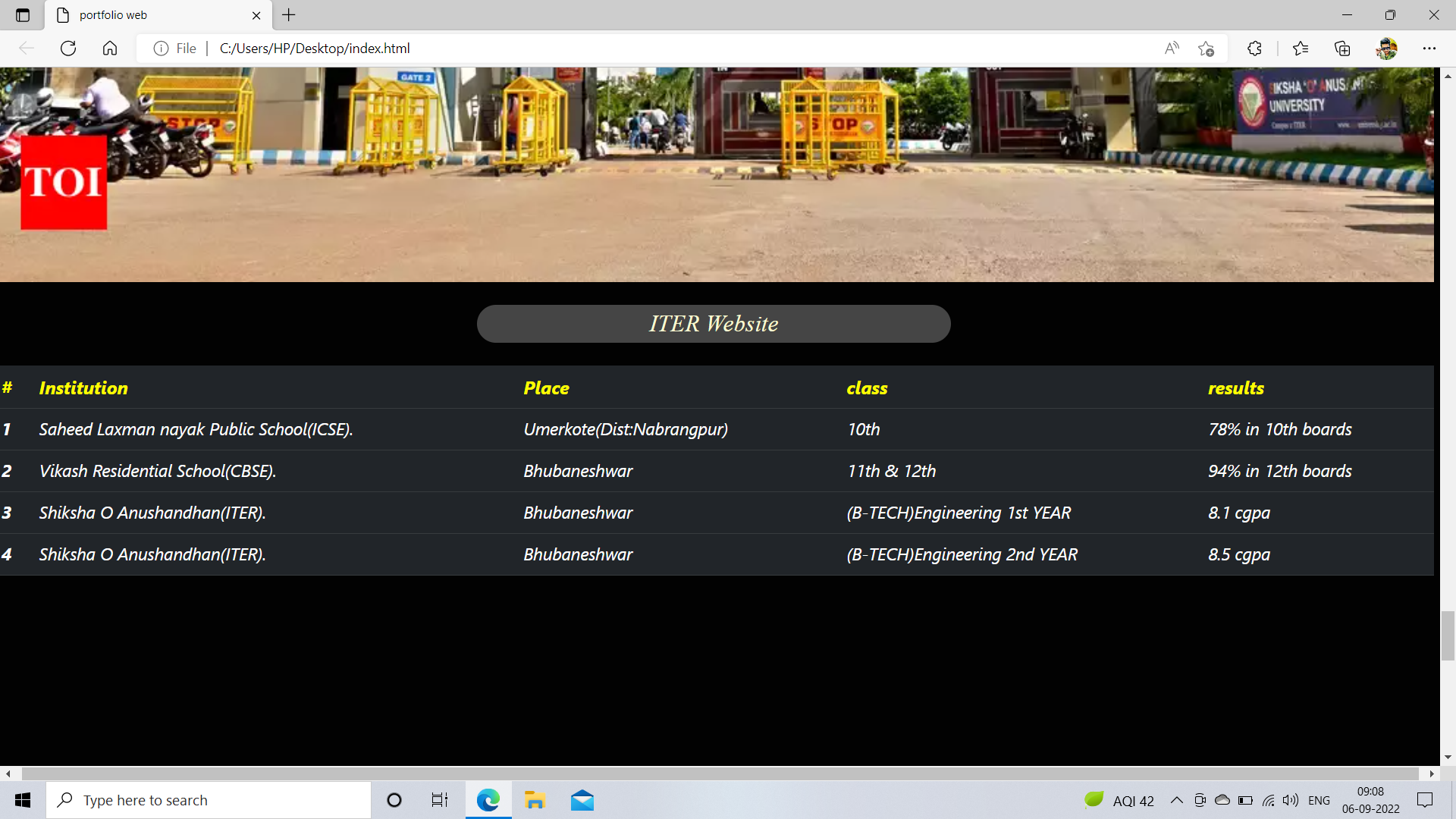Image resolution: width=1456 pixels, height=819 pixels.
Task: Open the Mail app from the taskbar
Action: 582,799
